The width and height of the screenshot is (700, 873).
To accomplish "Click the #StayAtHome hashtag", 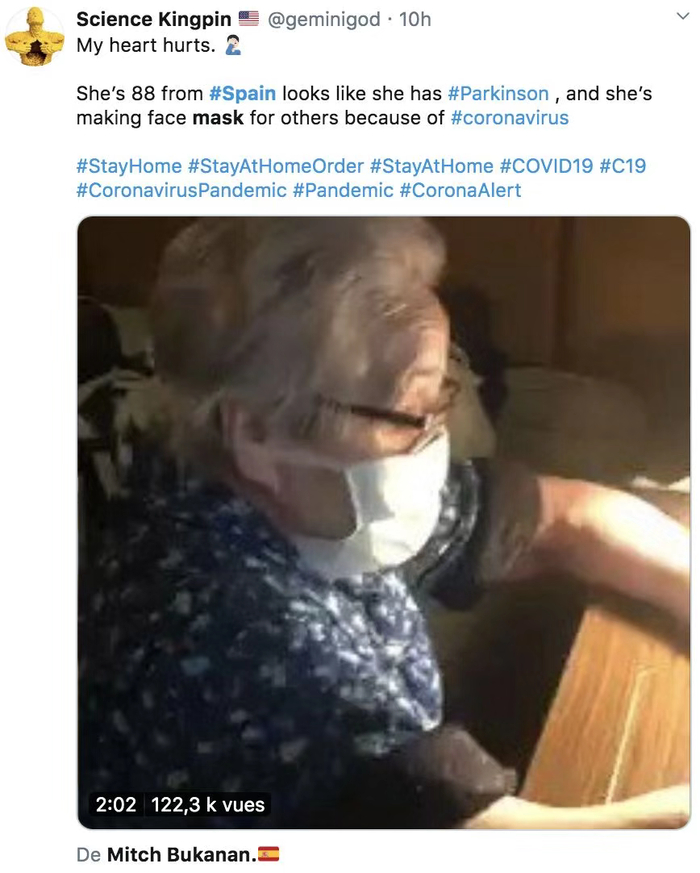I will point(431,165).
